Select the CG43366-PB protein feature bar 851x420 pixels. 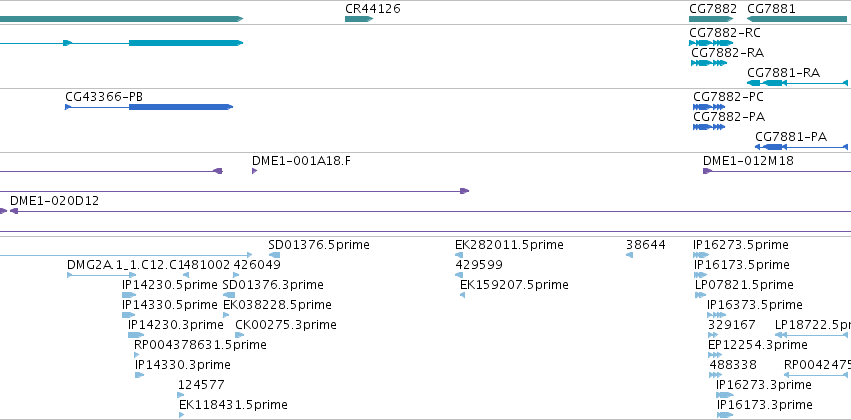click(x=149, y=107)
